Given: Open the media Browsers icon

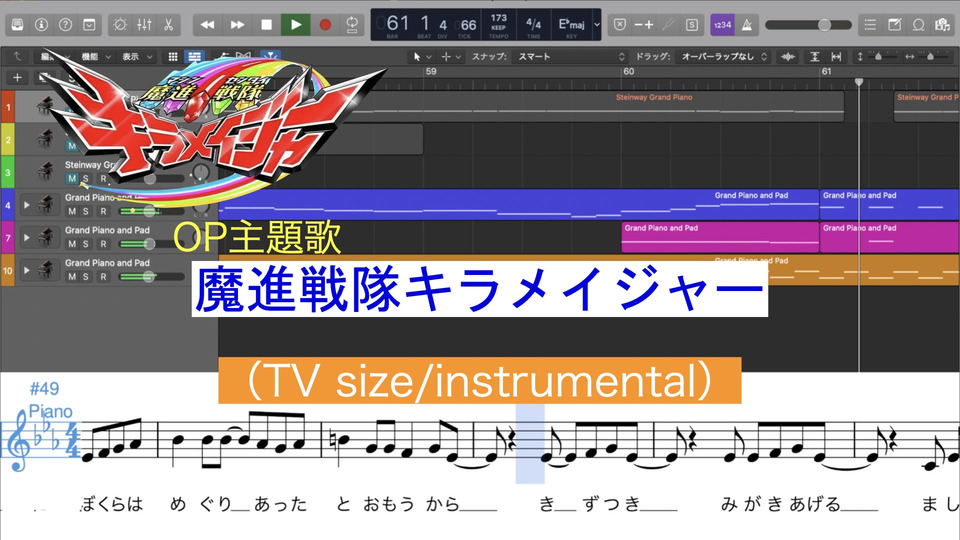Looking at the screenshot, I should 942,24.
